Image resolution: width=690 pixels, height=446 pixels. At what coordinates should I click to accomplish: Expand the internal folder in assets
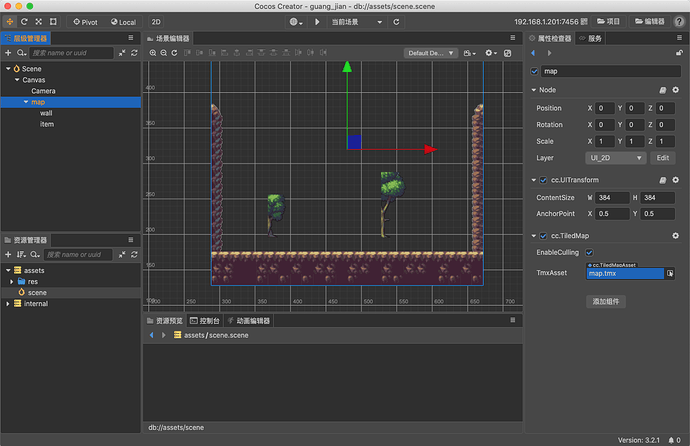[8, 303]
